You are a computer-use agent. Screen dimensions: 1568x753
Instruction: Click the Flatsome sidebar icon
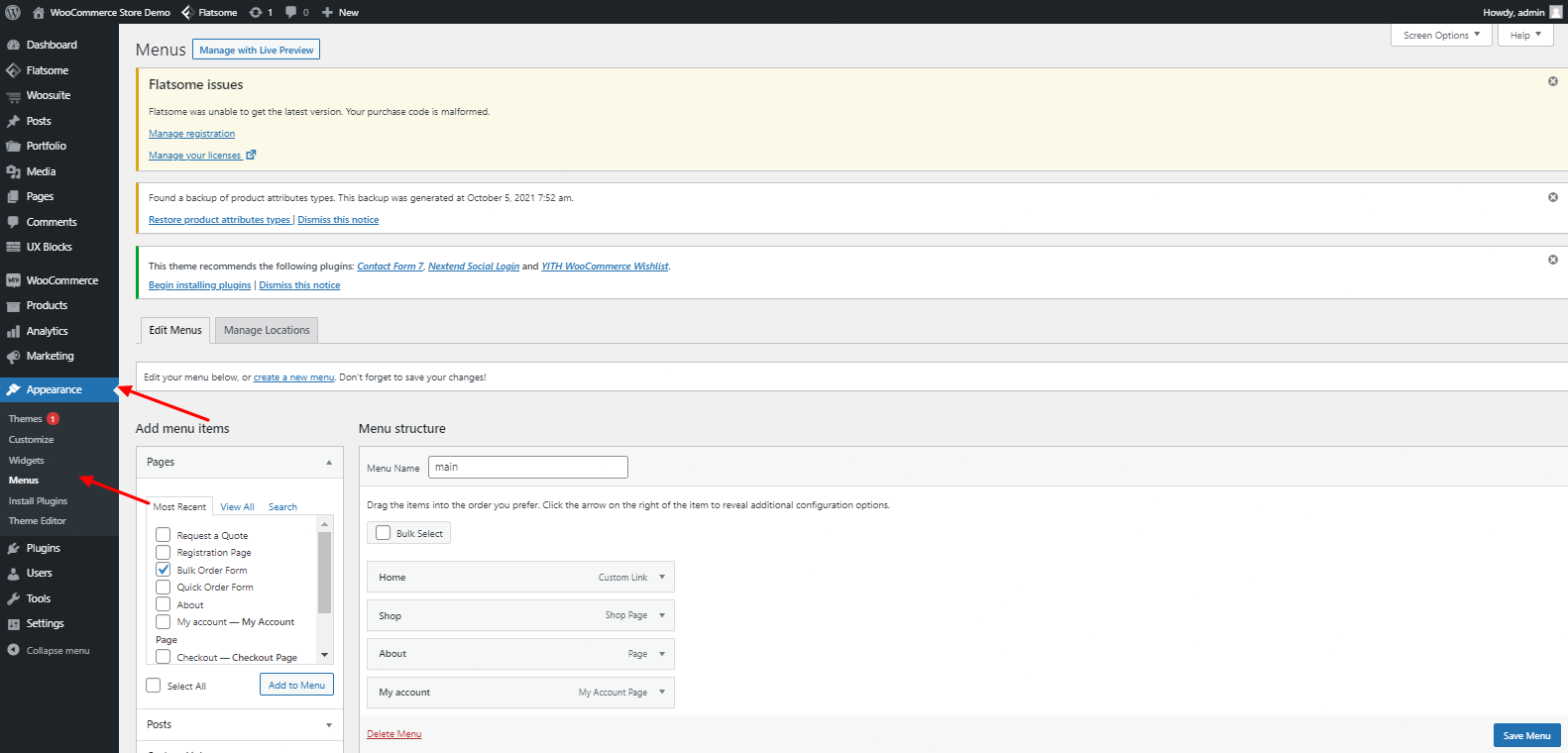[x=13, y=70]
